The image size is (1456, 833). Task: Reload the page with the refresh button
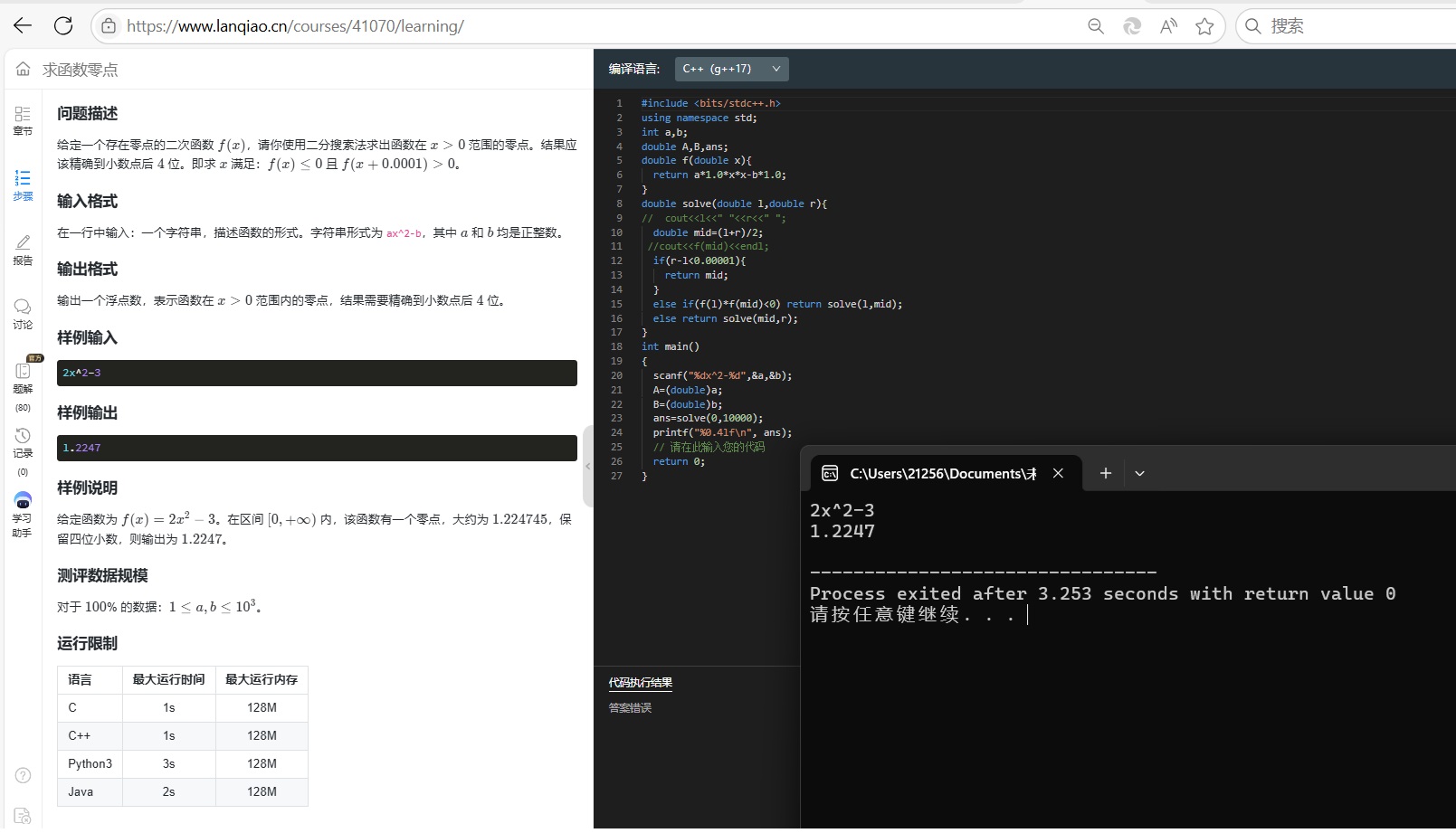point(63,26)
